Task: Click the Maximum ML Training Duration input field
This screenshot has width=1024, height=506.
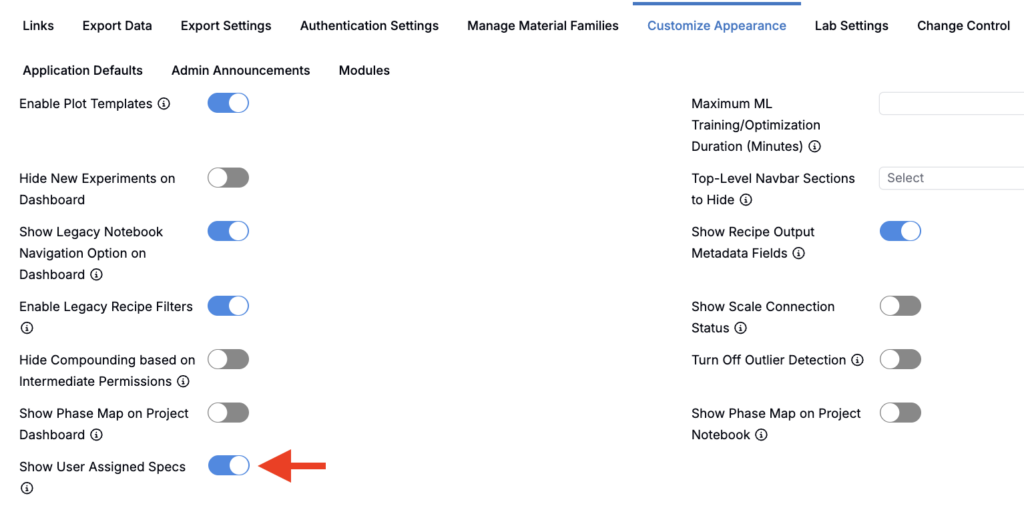Action: pos(951,103)
